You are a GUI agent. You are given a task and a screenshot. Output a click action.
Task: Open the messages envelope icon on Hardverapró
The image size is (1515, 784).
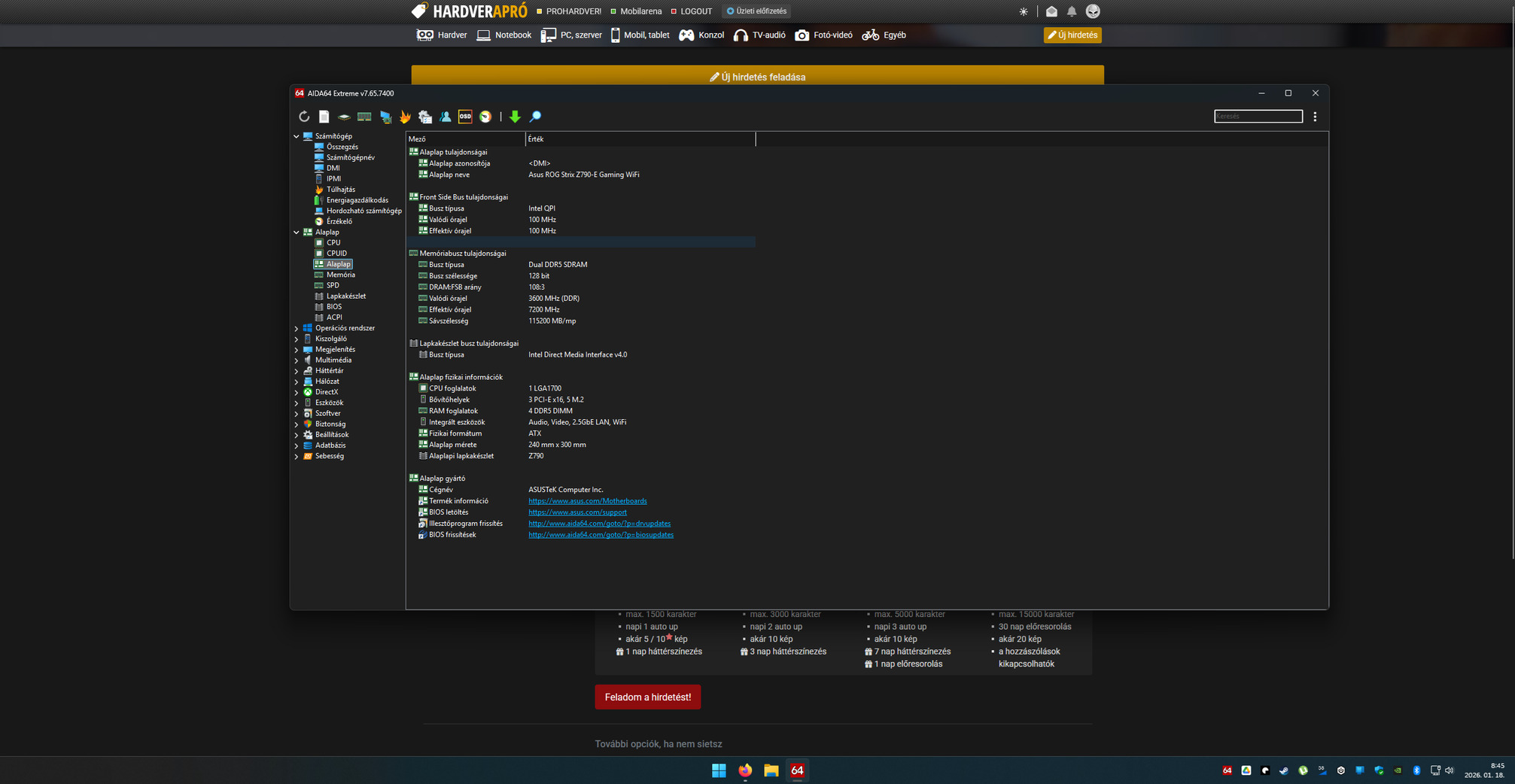coord(1051,11)
